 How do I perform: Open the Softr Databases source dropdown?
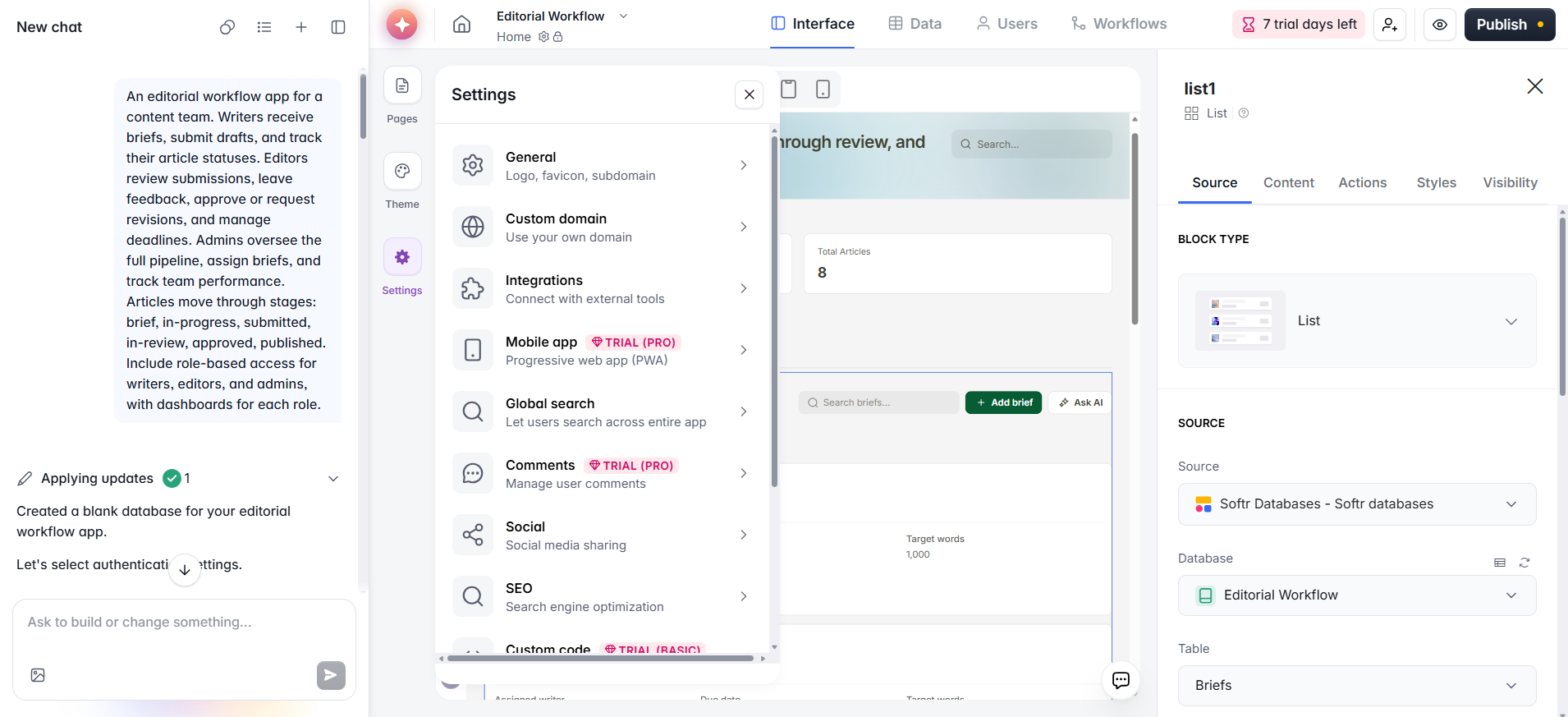pyautogui.click(x=1357, y=504)
